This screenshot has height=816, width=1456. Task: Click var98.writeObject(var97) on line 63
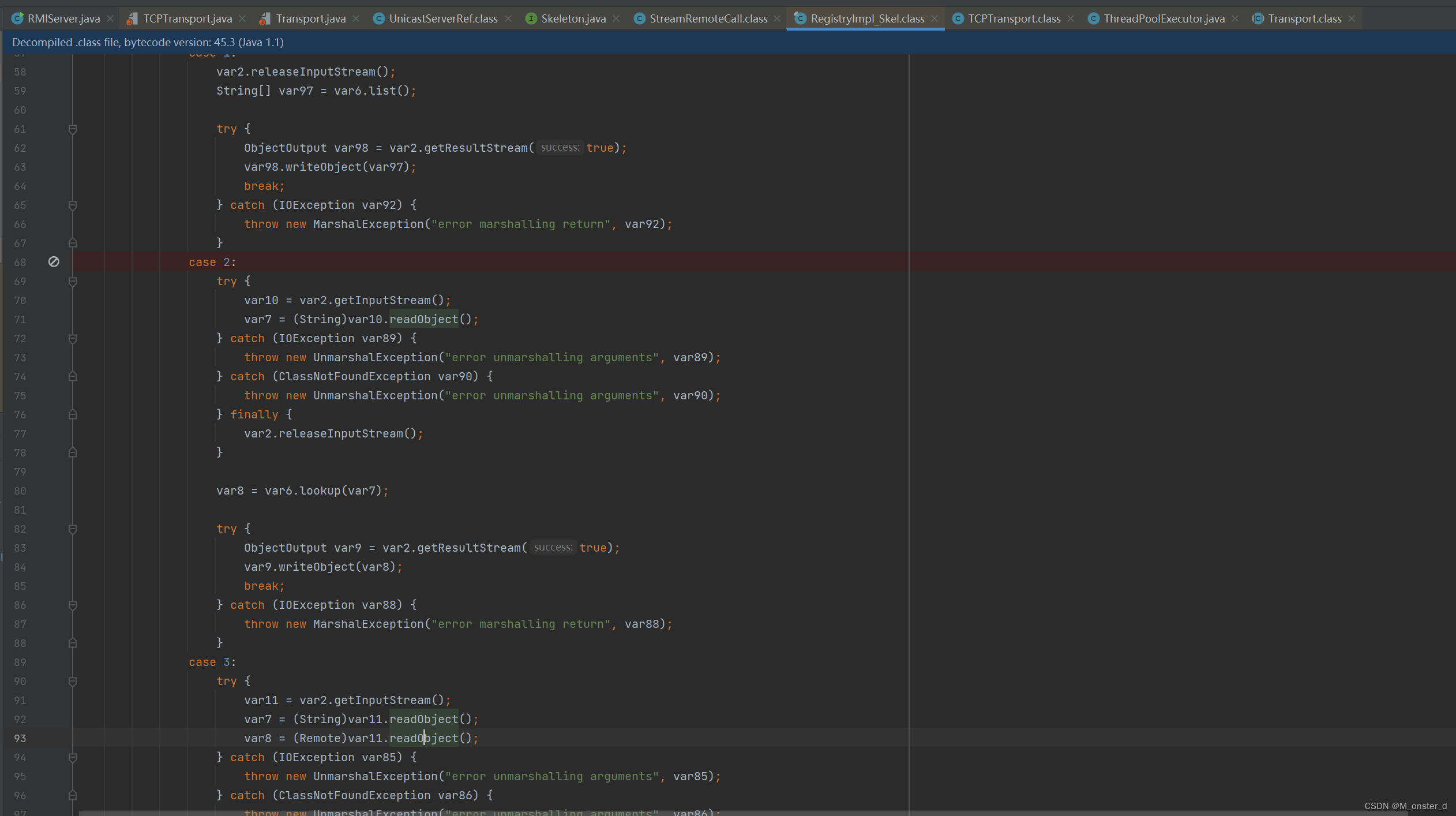pyautogui.click(x=327, y=167)
